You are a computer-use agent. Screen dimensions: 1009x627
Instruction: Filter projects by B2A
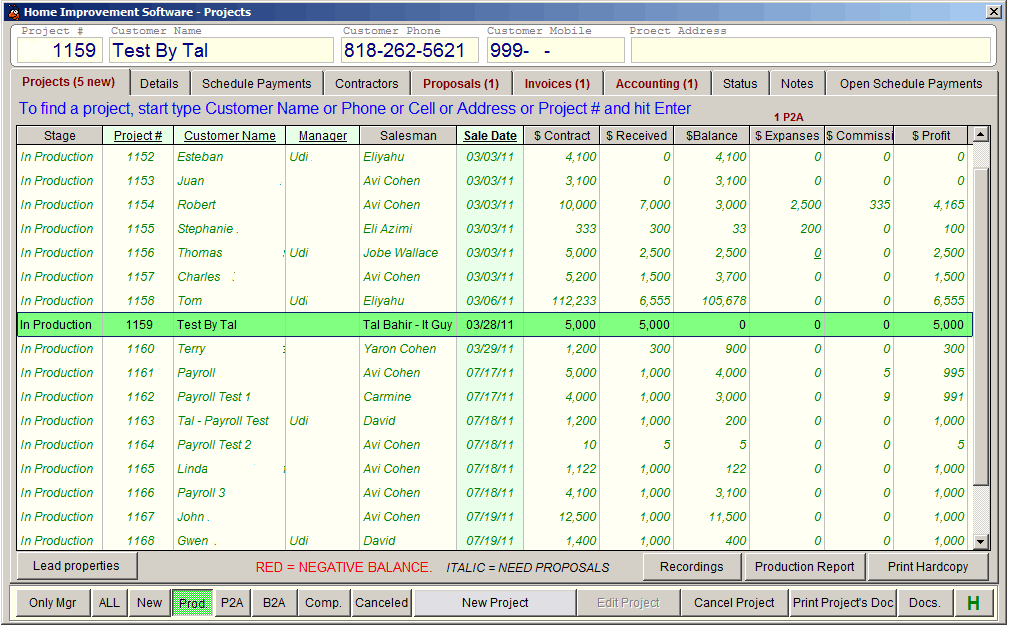coord(274,603)
